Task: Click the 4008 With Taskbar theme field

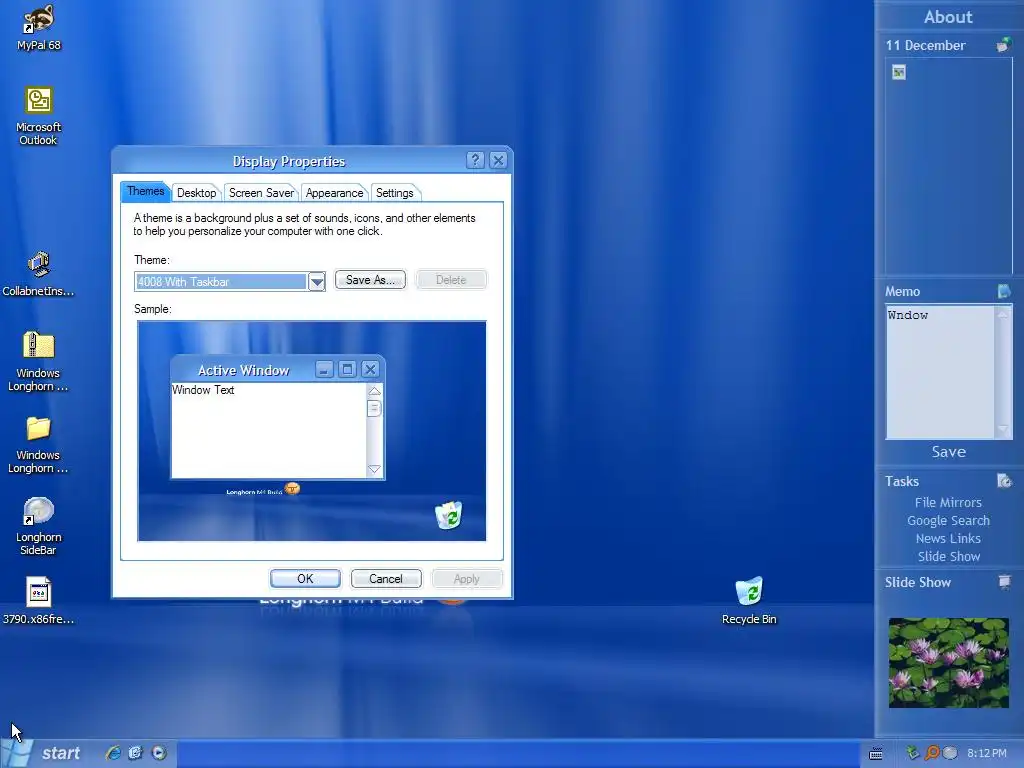Action: (221, 281)
